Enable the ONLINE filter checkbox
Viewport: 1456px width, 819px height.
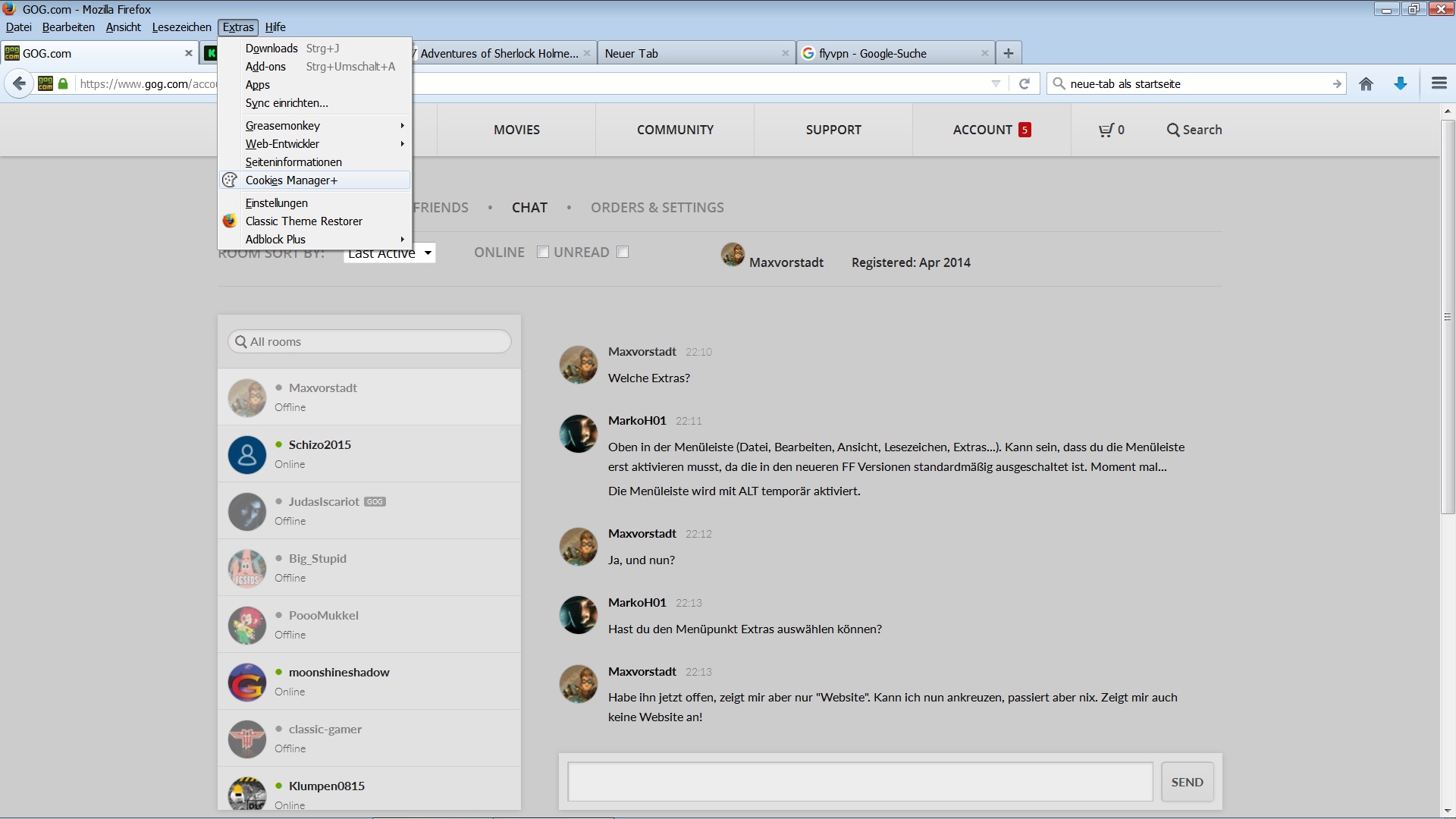pos(542,253)
